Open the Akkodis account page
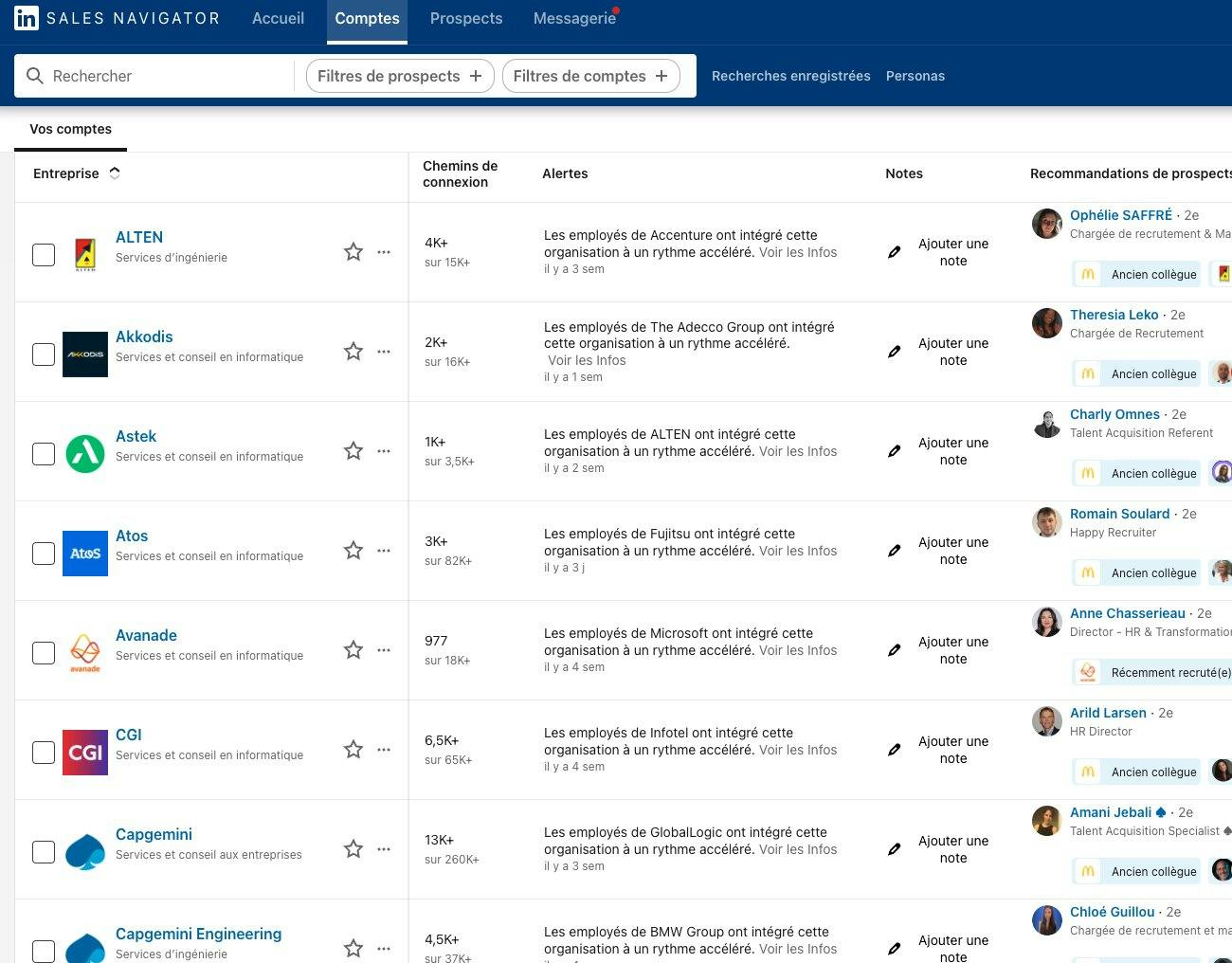 144,336
